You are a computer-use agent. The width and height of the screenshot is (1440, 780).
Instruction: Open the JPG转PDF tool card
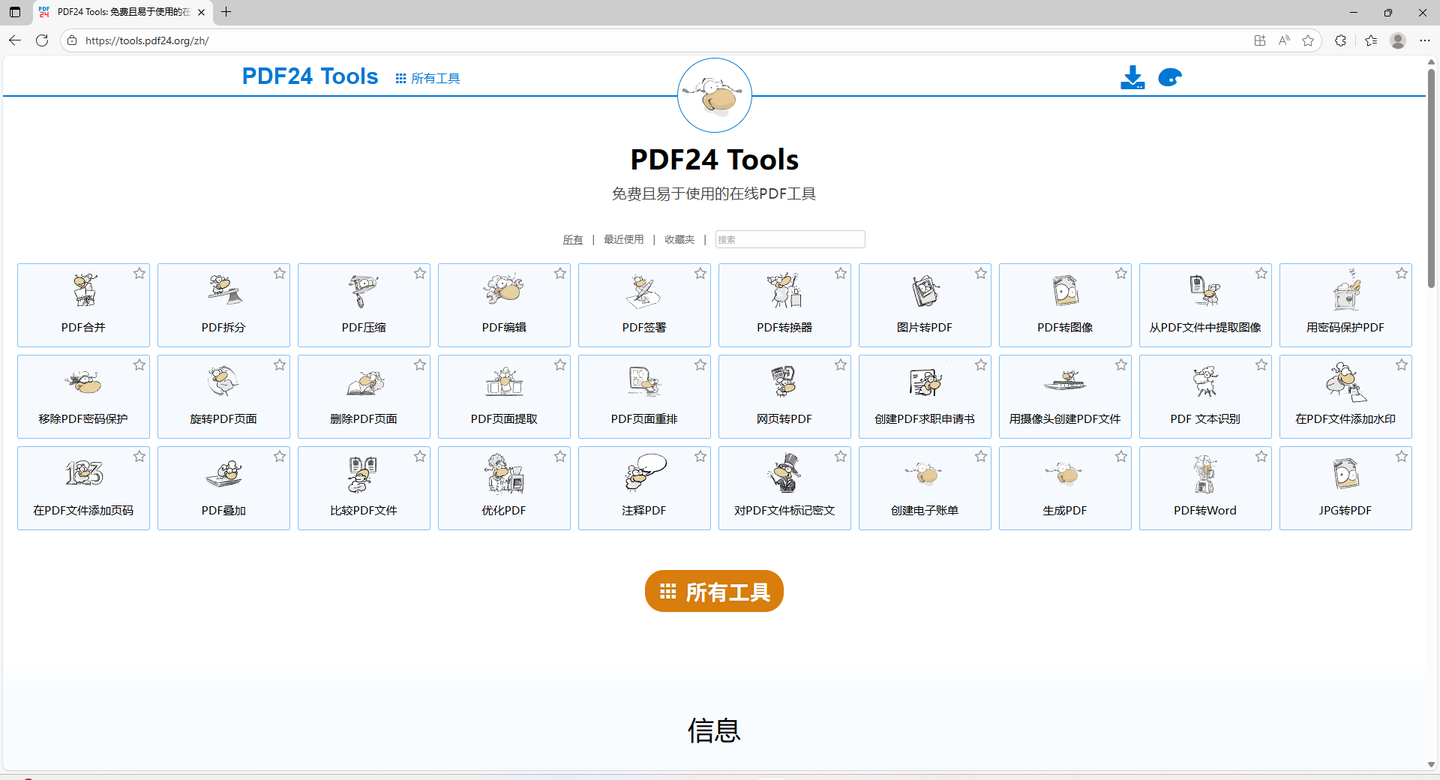click(x=1345, y=488)
